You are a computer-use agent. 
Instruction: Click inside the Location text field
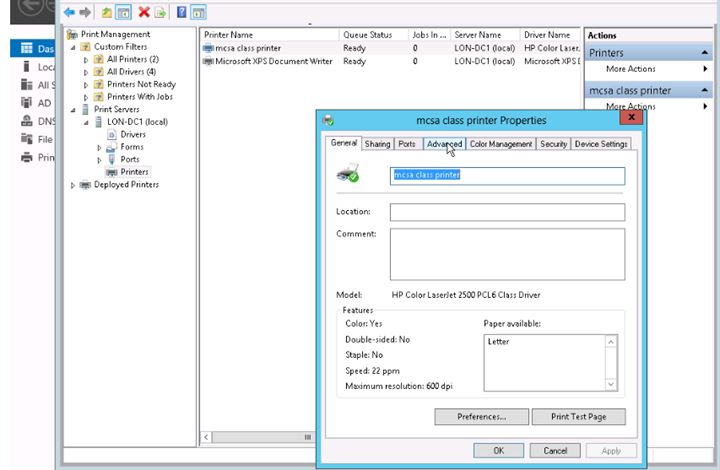[507, 212]
